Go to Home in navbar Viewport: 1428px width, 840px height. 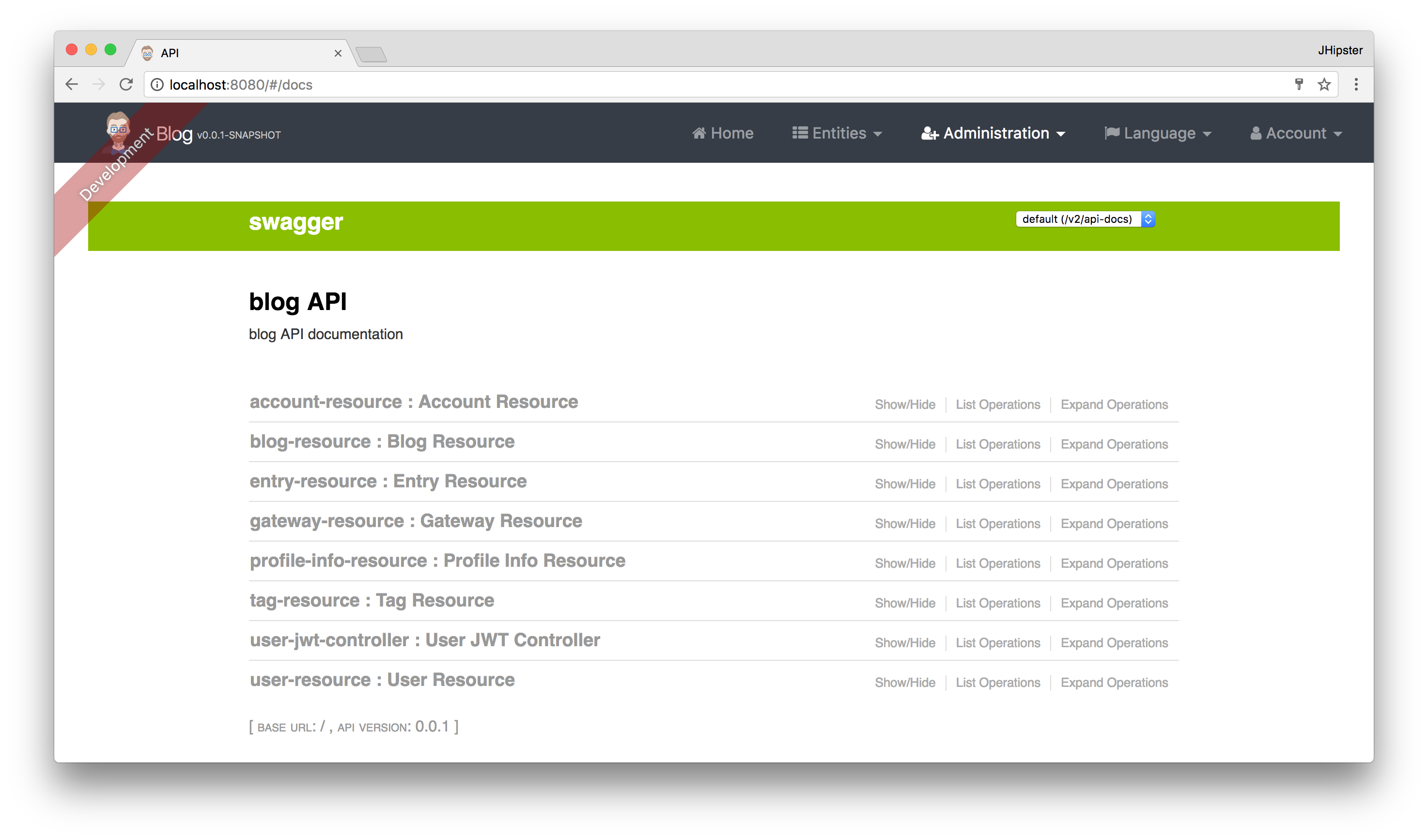(723, 133)
